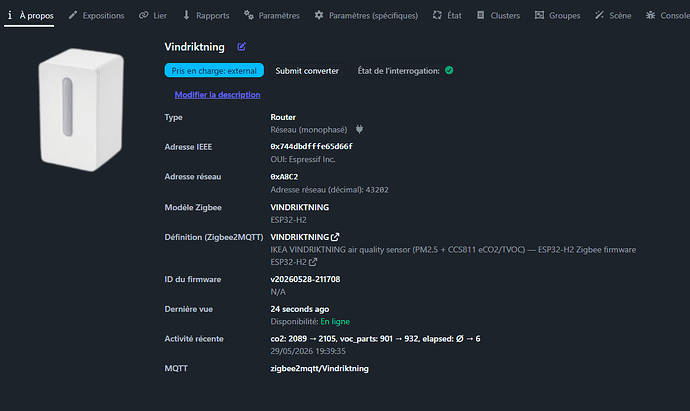This screenshot has width=690, height=411.
Task: Click the 29/05/2026 19:39:35 timestamp
Action: (x=308, y=351)
